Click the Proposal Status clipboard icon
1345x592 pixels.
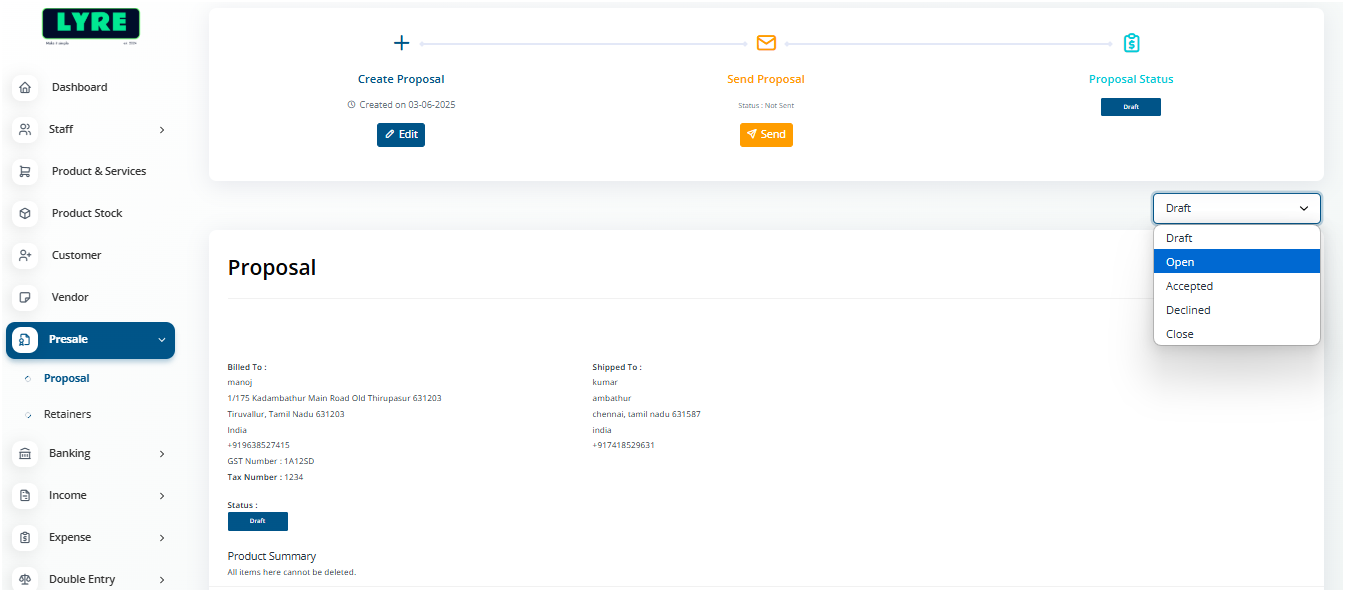pos(1131,43)
